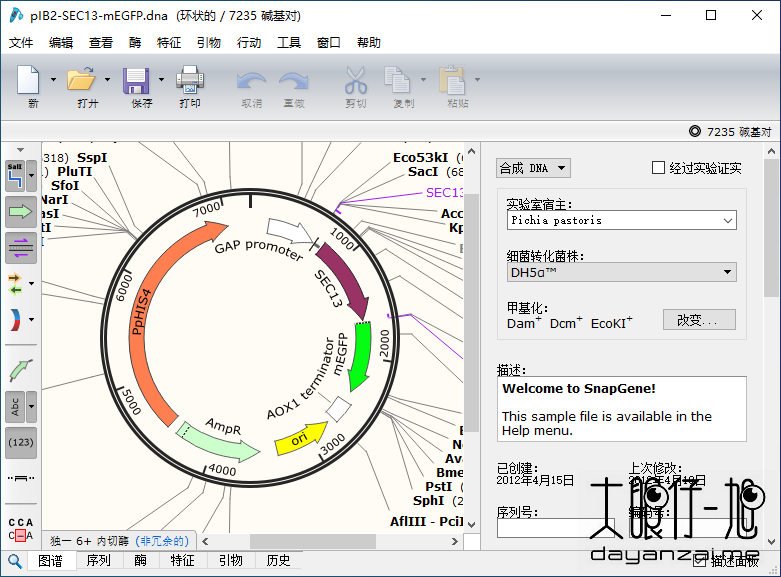Open the Abc label options arrow
Viewport: 781px width, 577px height.
click(x=32, y=407)
